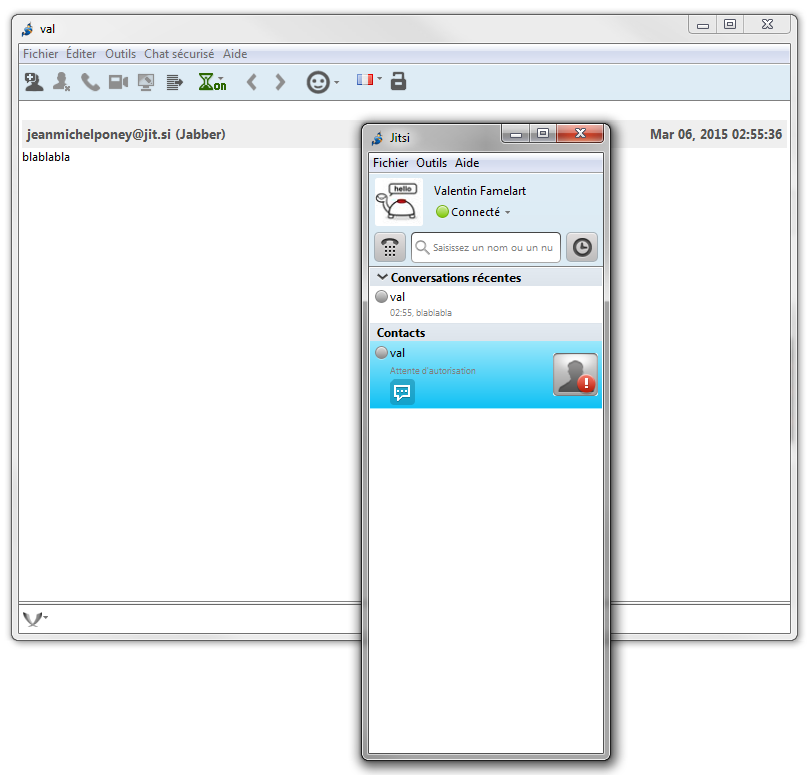Image resolution: width=809 pixels, height=775 pixels.
Task: Toggle the history on hourglass icon
Action: pyautogui.click(x=212, y=82)
